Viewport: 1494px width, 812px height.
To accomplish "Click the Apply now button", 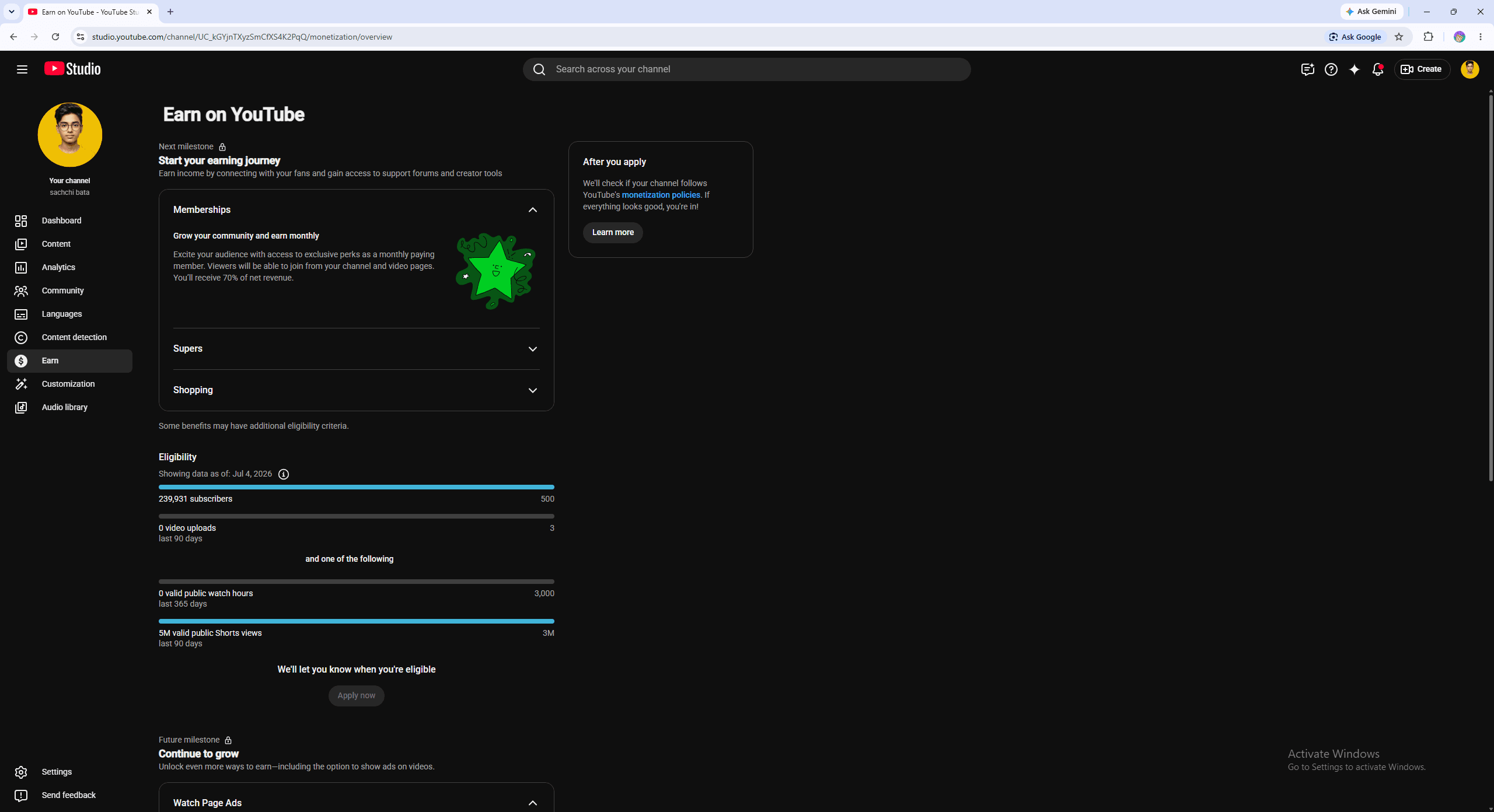I will tap(356, 696).
